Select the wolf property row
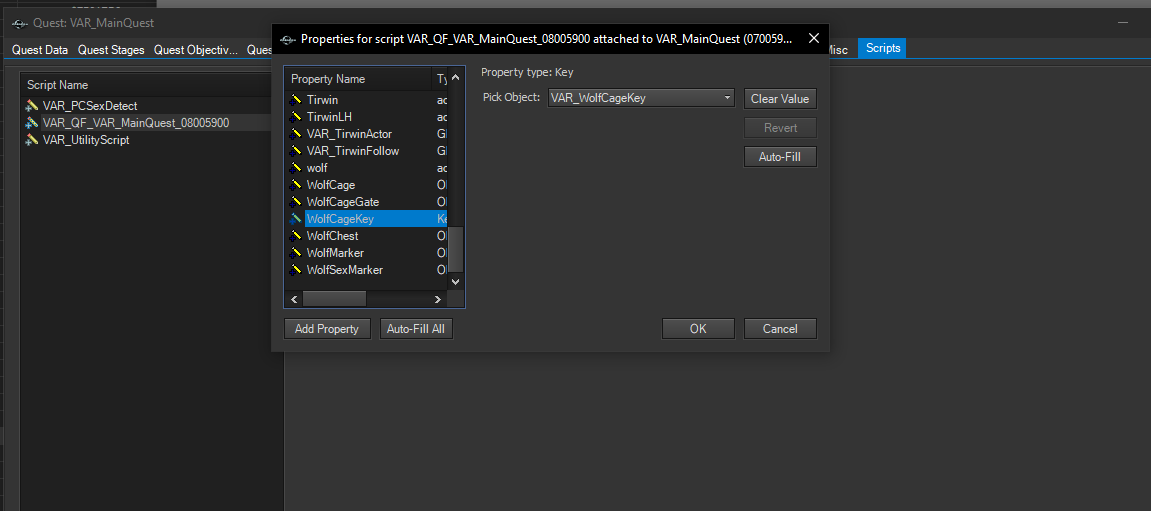 click(367, 167)
